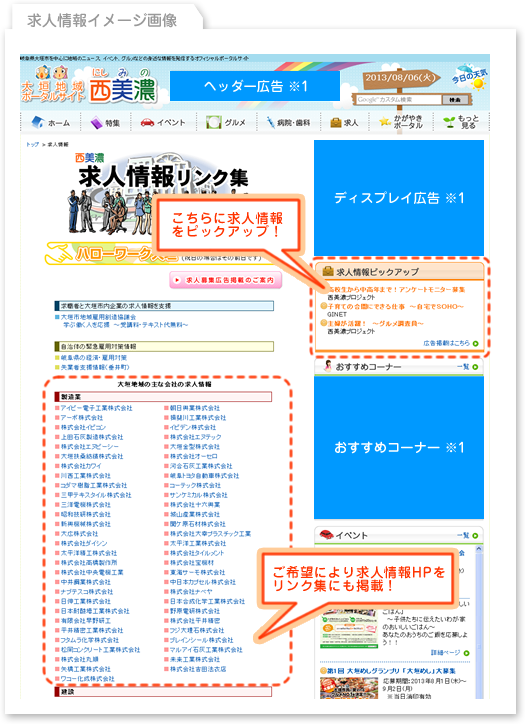Open the 特集 diamond icon menu item

pos(96,122)
